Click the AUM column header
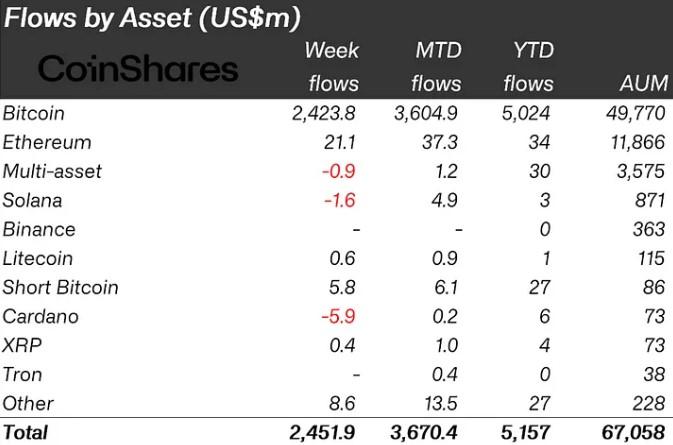 (643, 83)
